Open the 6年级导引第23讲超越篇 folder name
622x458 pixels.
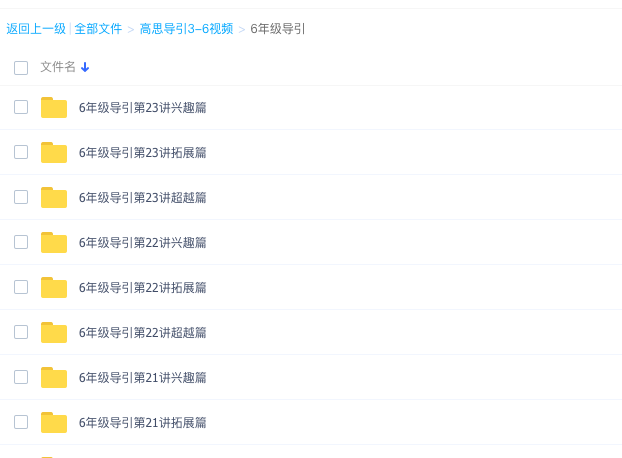click(142, 197)
